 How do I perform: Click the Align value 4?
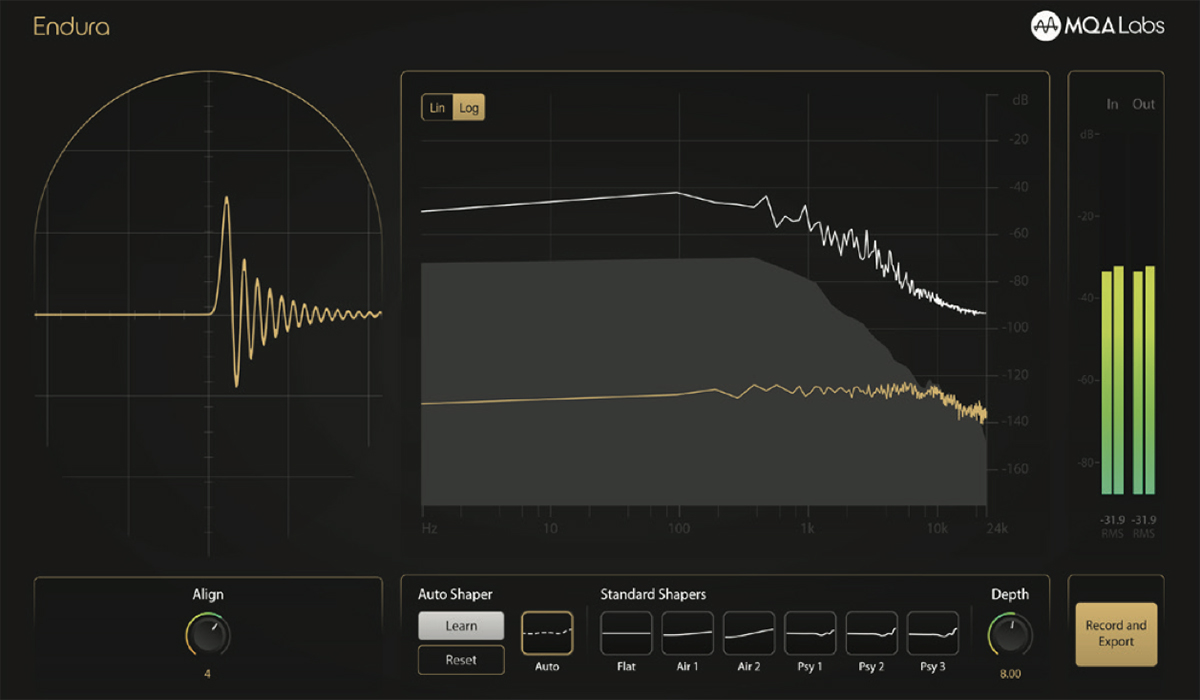click(208, 674)
